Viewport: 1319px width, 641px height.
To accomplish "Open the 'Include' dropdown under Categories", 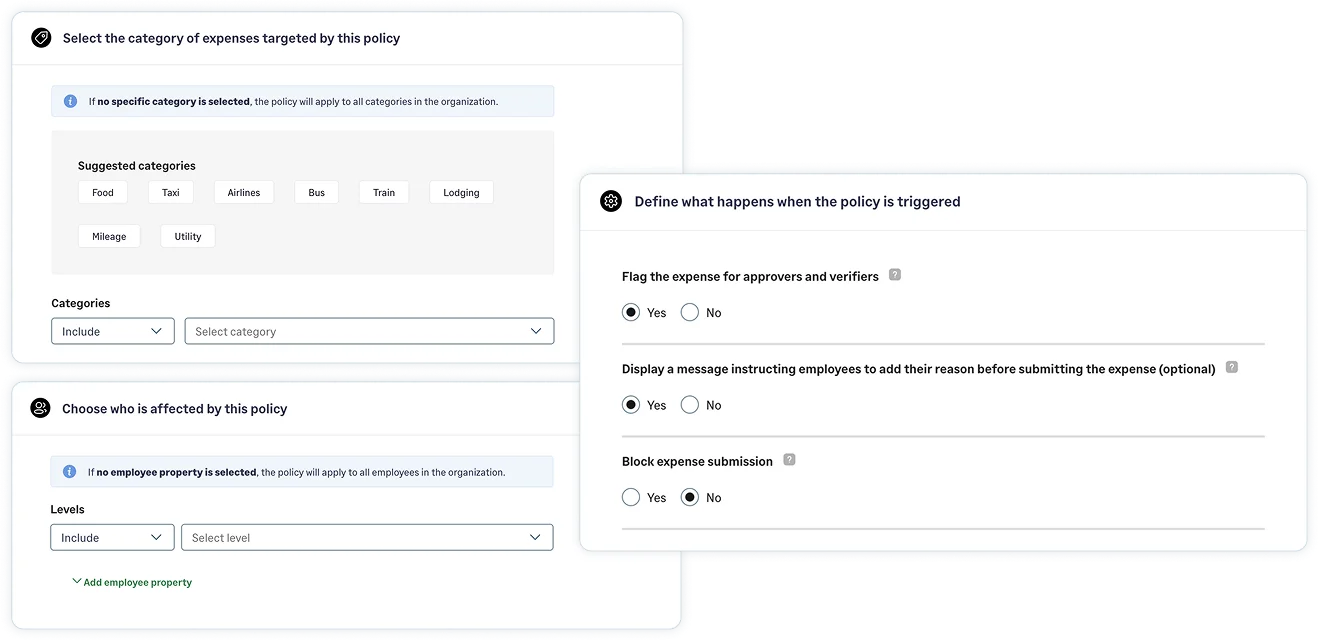I will (112, 330).
